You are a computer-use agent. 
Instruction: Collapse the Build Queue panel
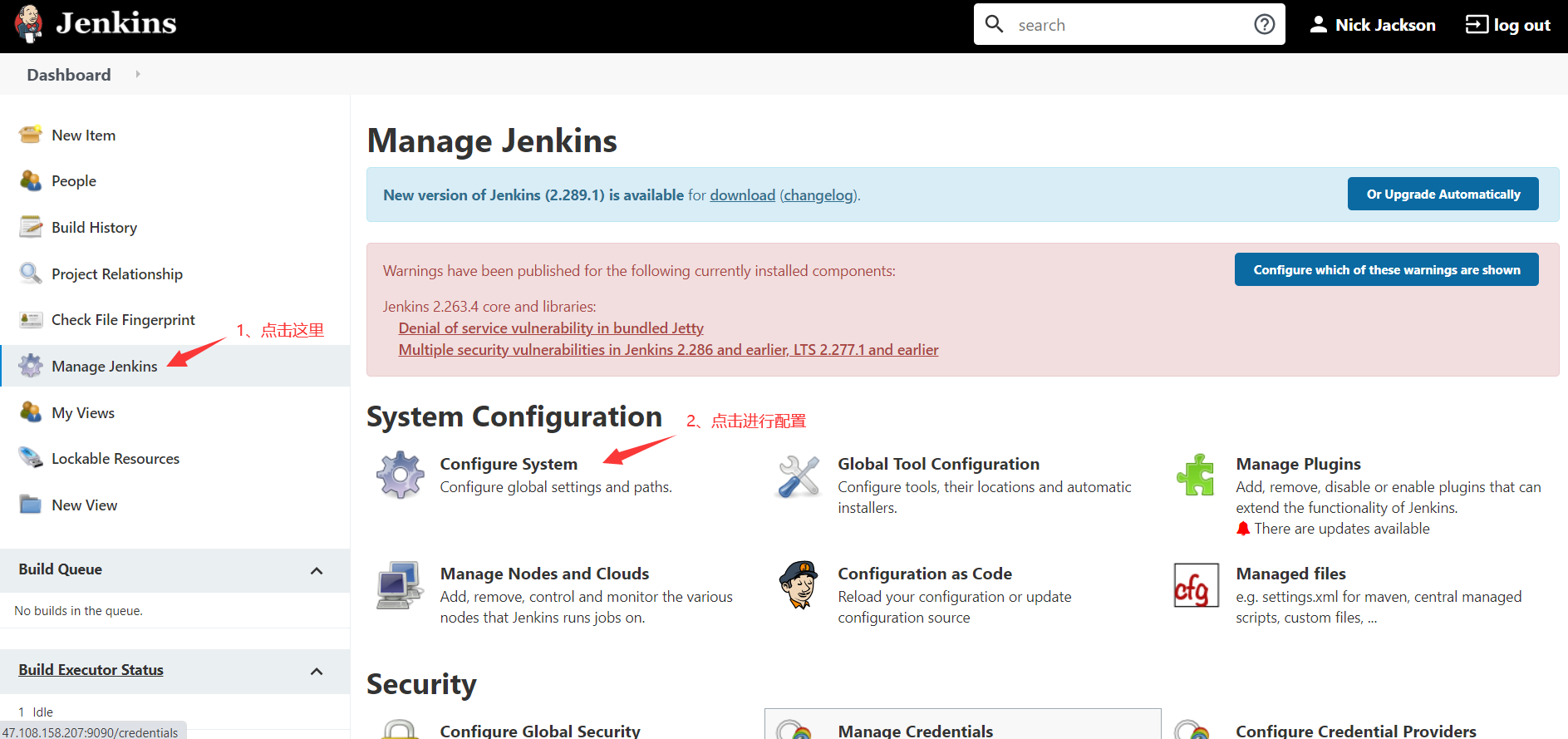(317, 570)
